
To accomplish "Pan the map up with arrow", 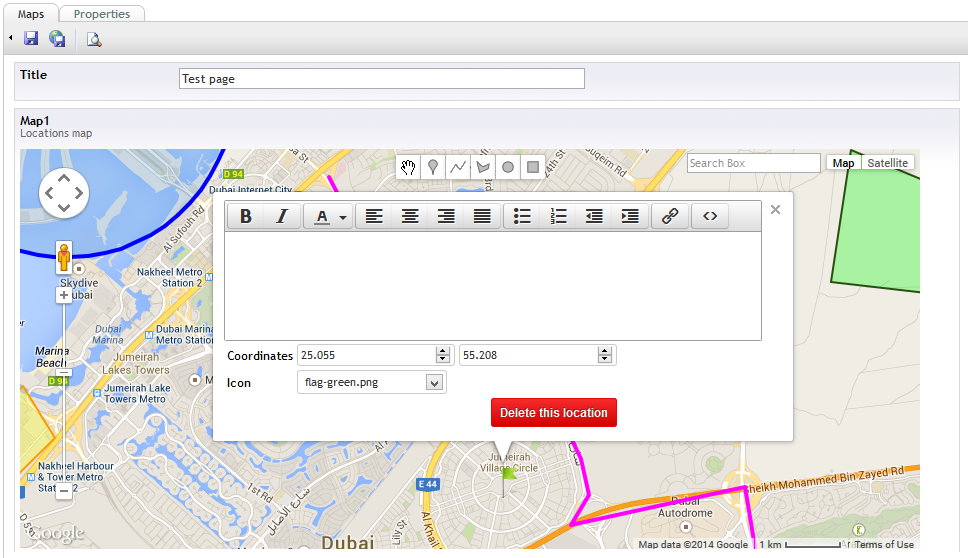I will [x=64, y=178].
